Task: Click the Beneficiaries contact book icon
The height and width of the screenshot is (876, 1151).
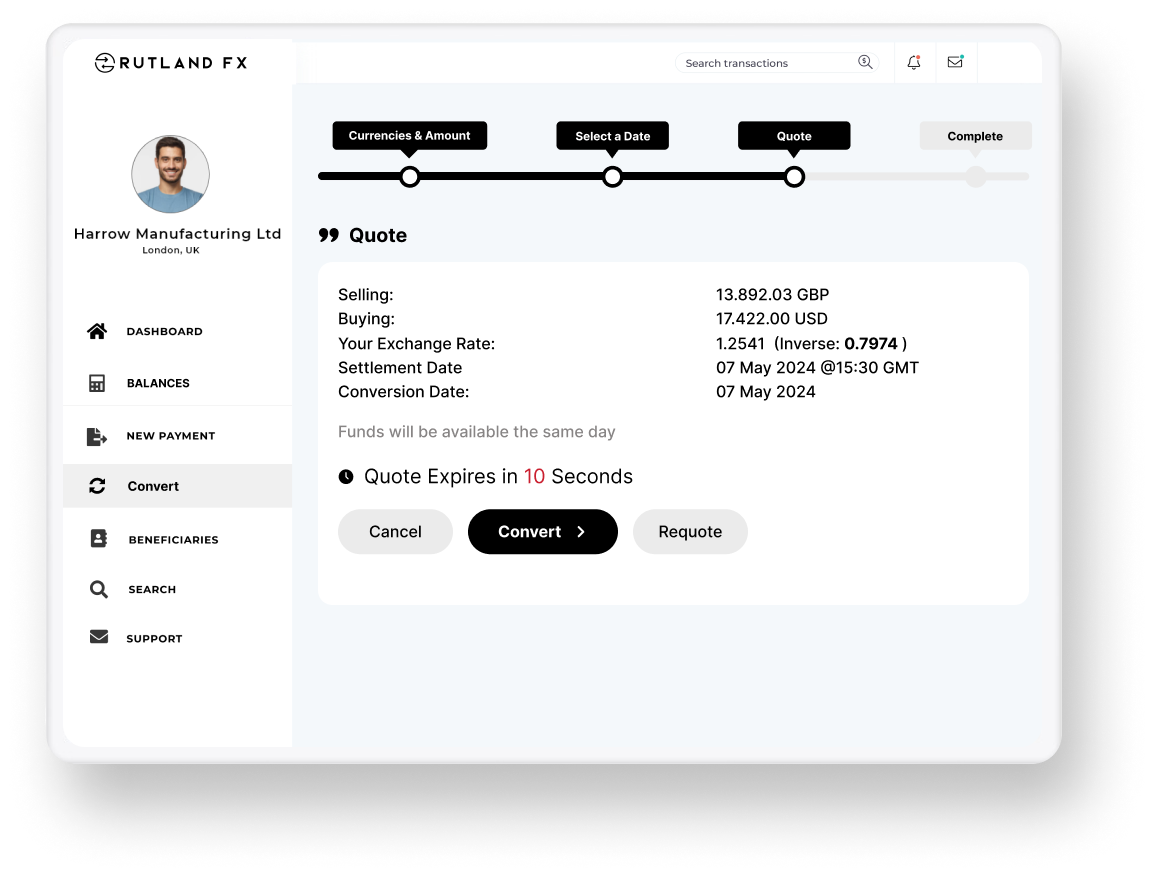Action: (98, 539)
